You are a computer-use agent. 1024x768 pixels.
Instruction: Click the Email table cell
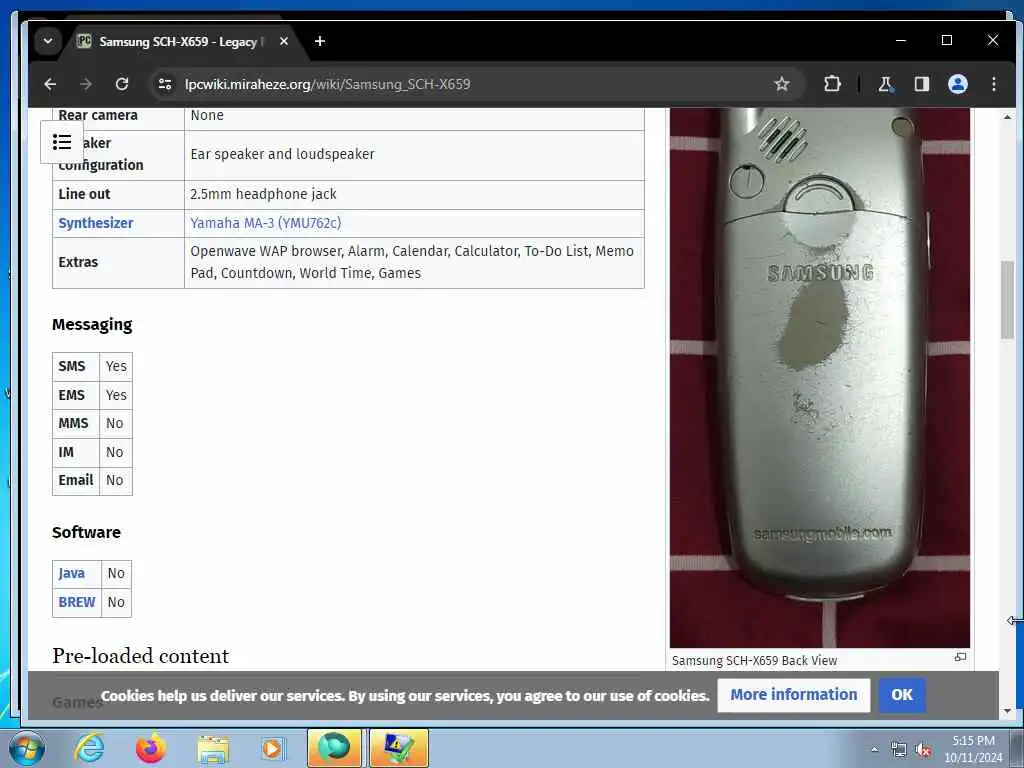(x=76, y=481)
